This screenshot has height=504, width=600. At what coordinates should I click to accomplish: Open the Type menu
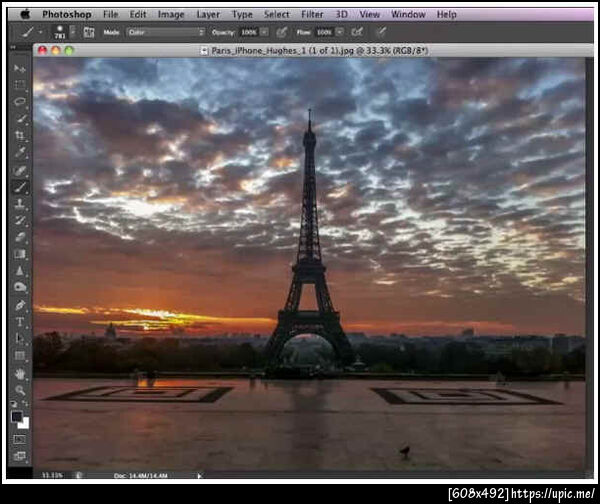242,15
